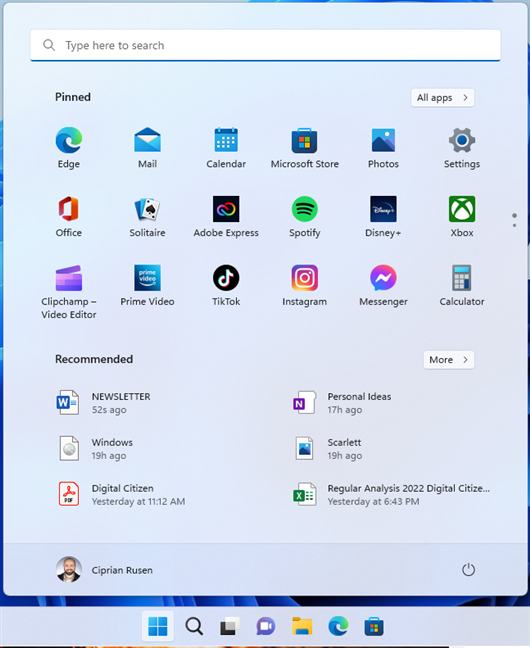
Task: Open Ciprian Rusen user account menu
Action: (x=105, y=570)
